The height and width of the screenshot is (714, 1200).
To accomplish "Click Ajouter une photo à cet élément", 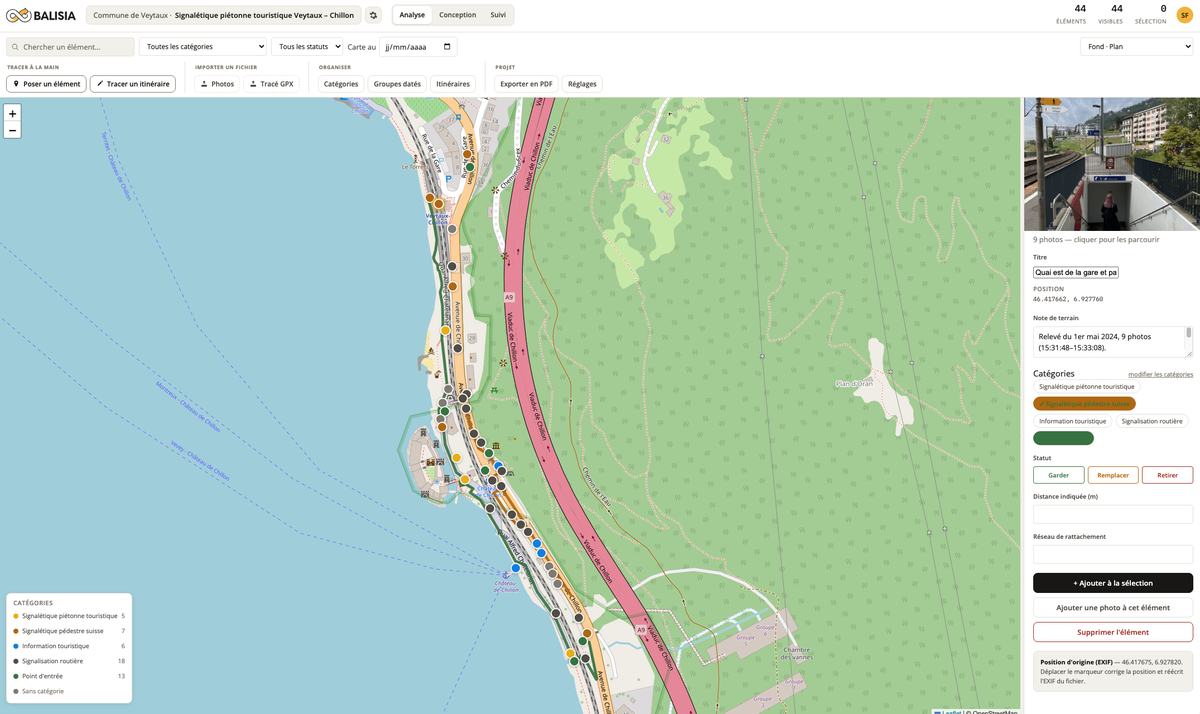I will tap(1113, 607).
